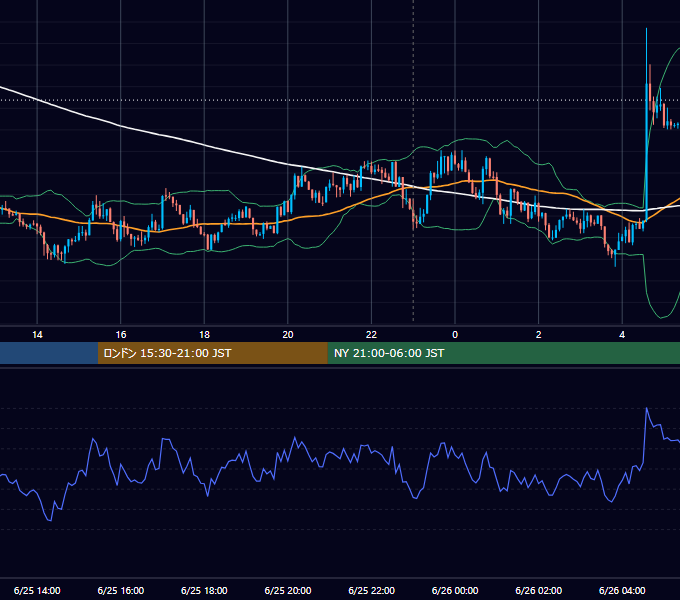Click the 6/25 14:00 label on lower axis
Image resolution: width=680 pixels, height=600 pixels.
37,590
